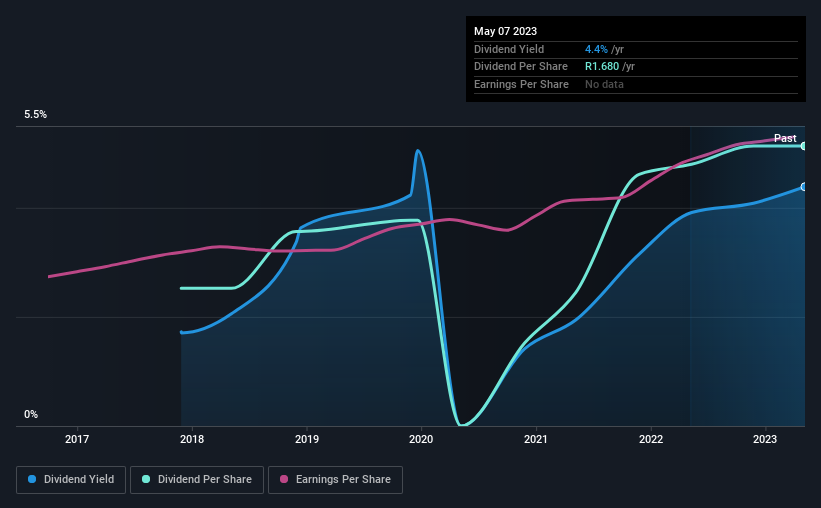Click the teal Dividend Per Share legend dot

pyautogui.click(x=146, y=479)
